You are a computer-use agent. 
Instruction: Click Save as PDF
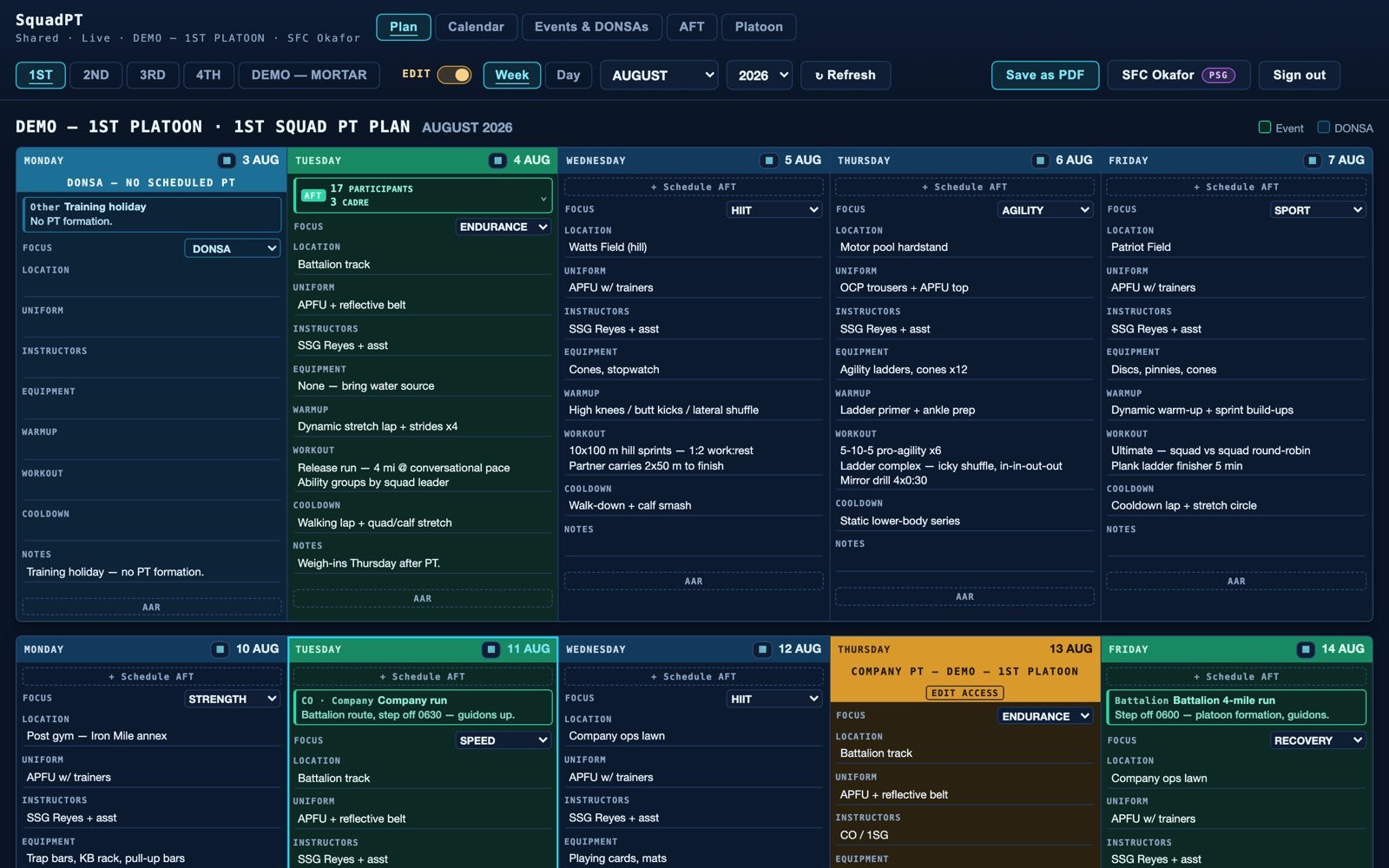pos(1045,76)
